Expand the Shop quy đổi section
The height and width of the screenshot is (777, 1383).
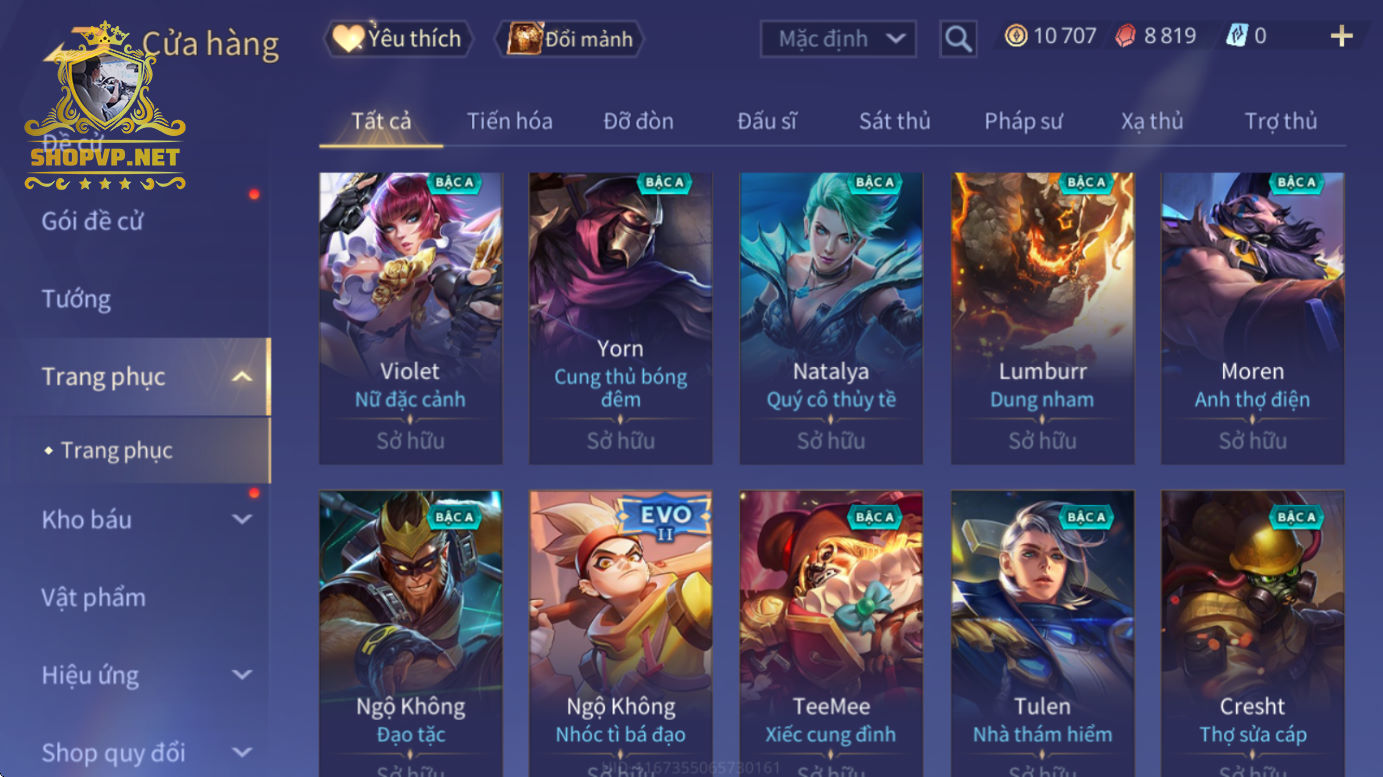[x=241, y=752]
